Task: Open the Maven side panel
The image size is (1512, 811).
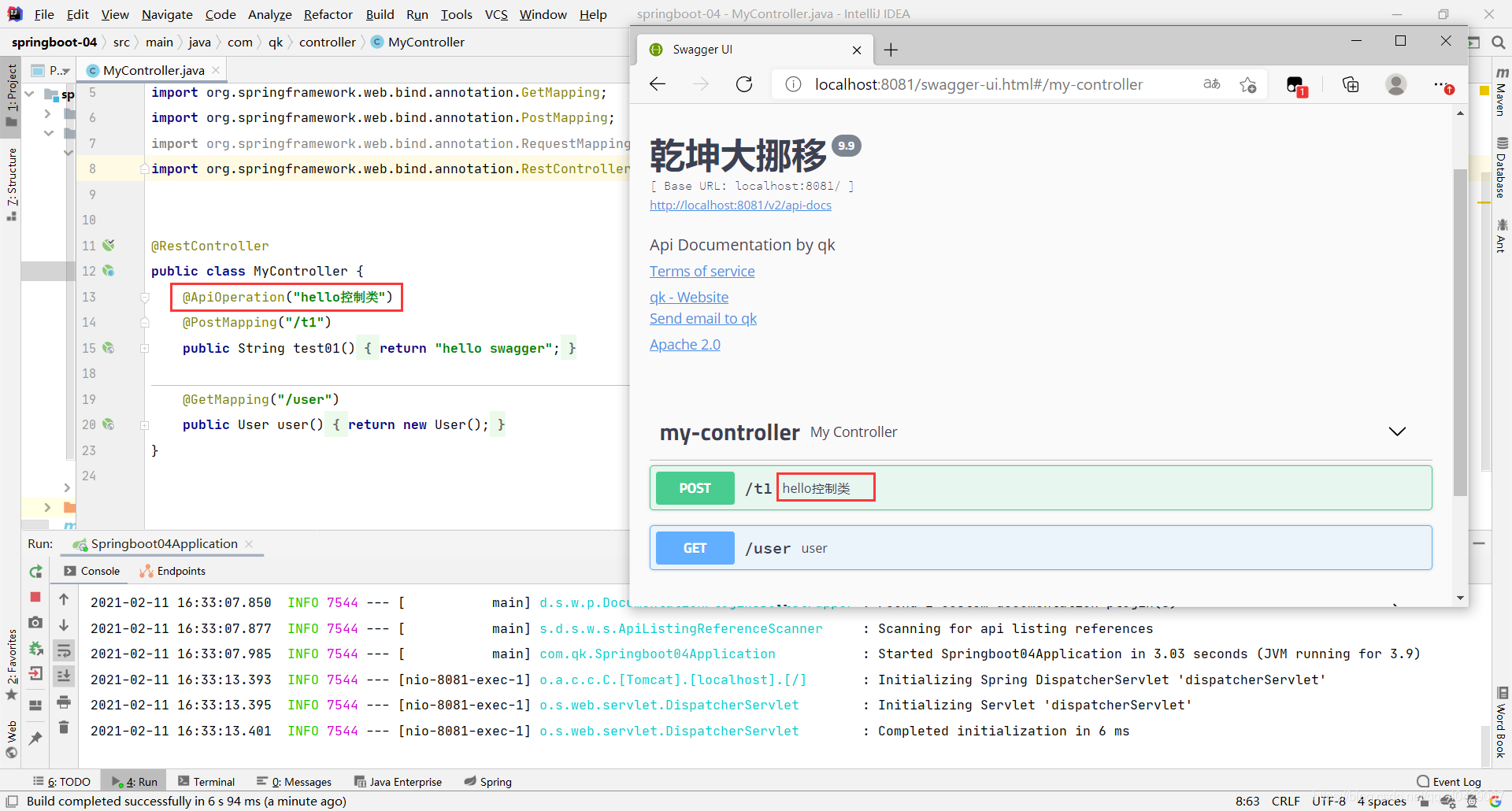Action: (x=1501, y=91)
